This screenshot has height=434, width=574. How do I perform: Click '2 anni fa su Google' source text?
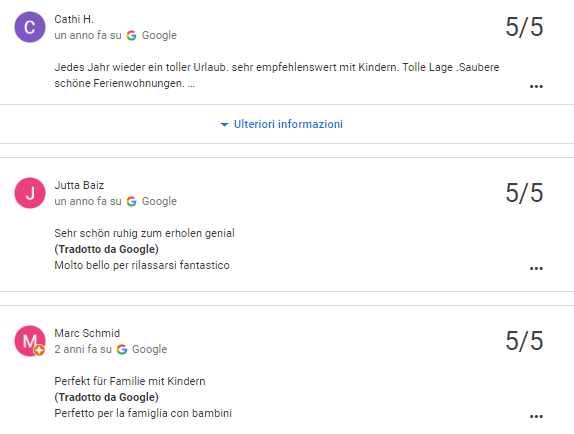(x=111, y=349)
